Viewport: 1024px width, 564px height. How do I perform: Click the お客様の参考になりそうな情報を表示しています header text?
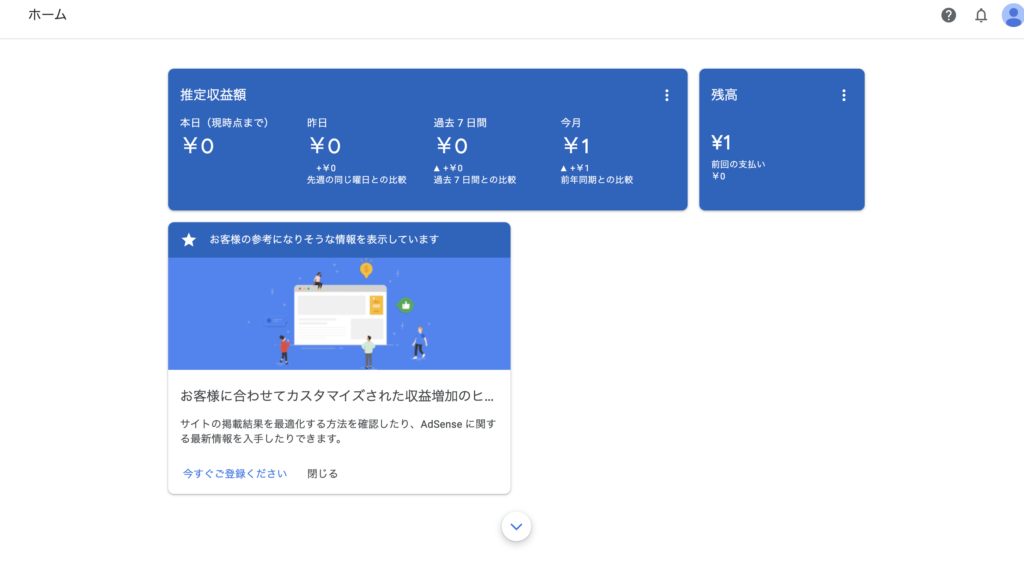coord(324,240)
